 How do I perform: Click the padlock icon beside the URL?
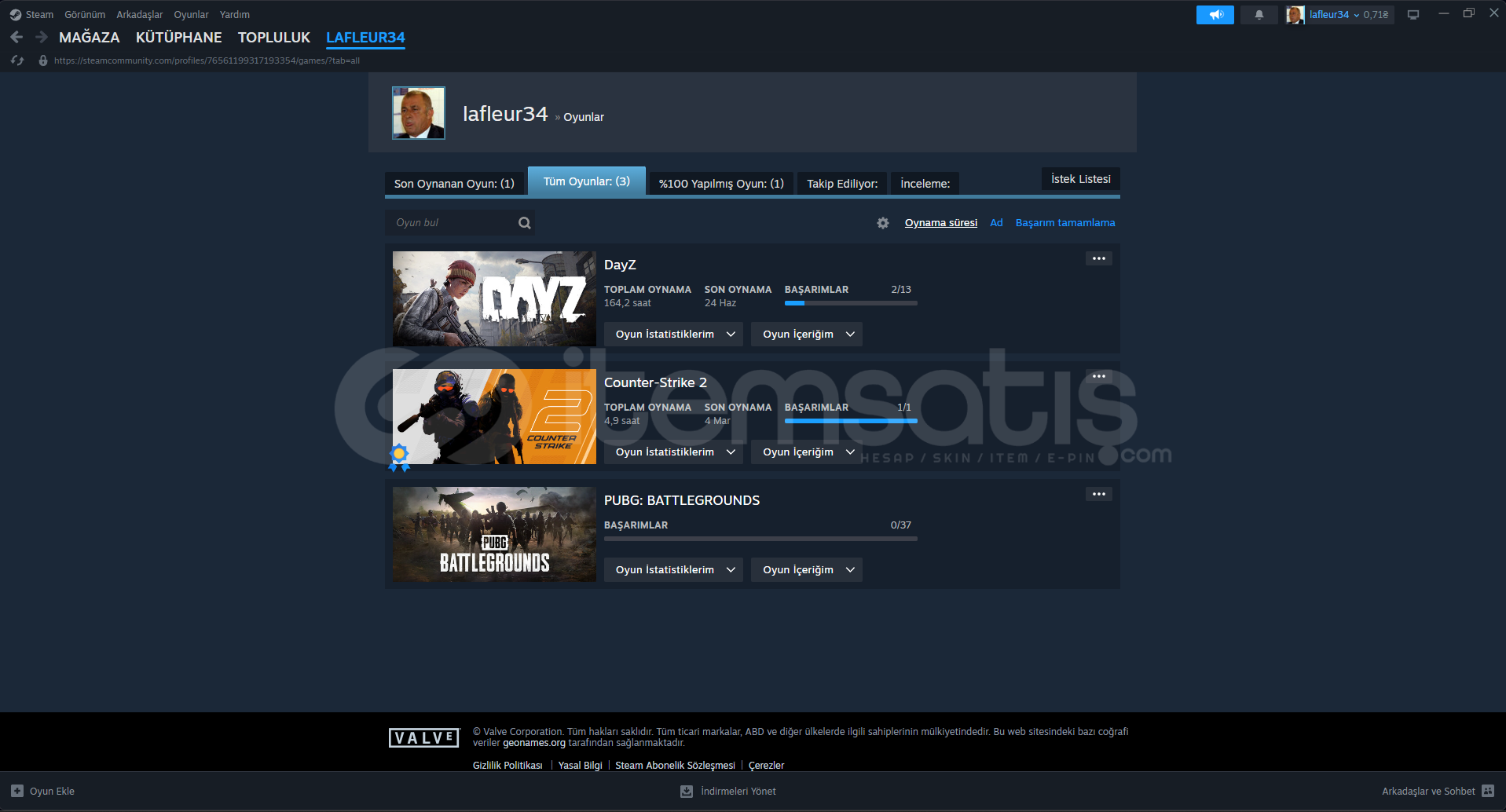coord(43,60)
